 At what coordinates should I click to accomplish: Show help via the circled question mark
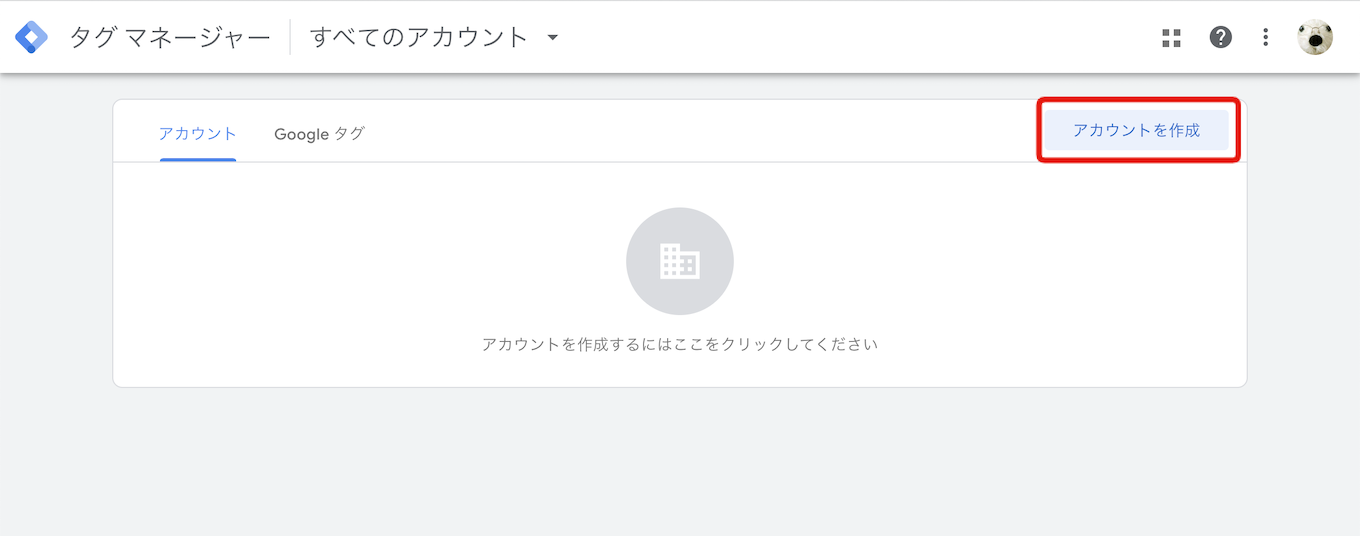pyautogui.click(x=1220, y=37)
